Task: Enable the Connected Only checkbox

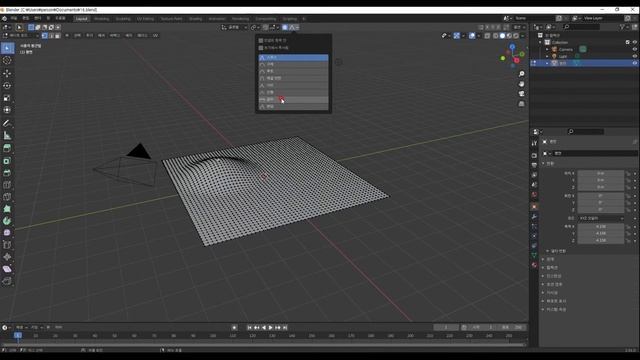Action: tap(261, 40)
